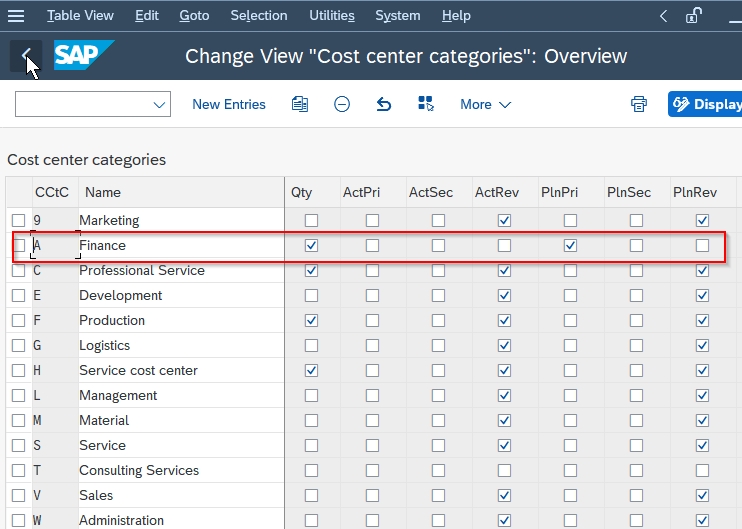Click the undo change arrow icon
Screen dimensions: 742x529
click(x=384, y=104)
